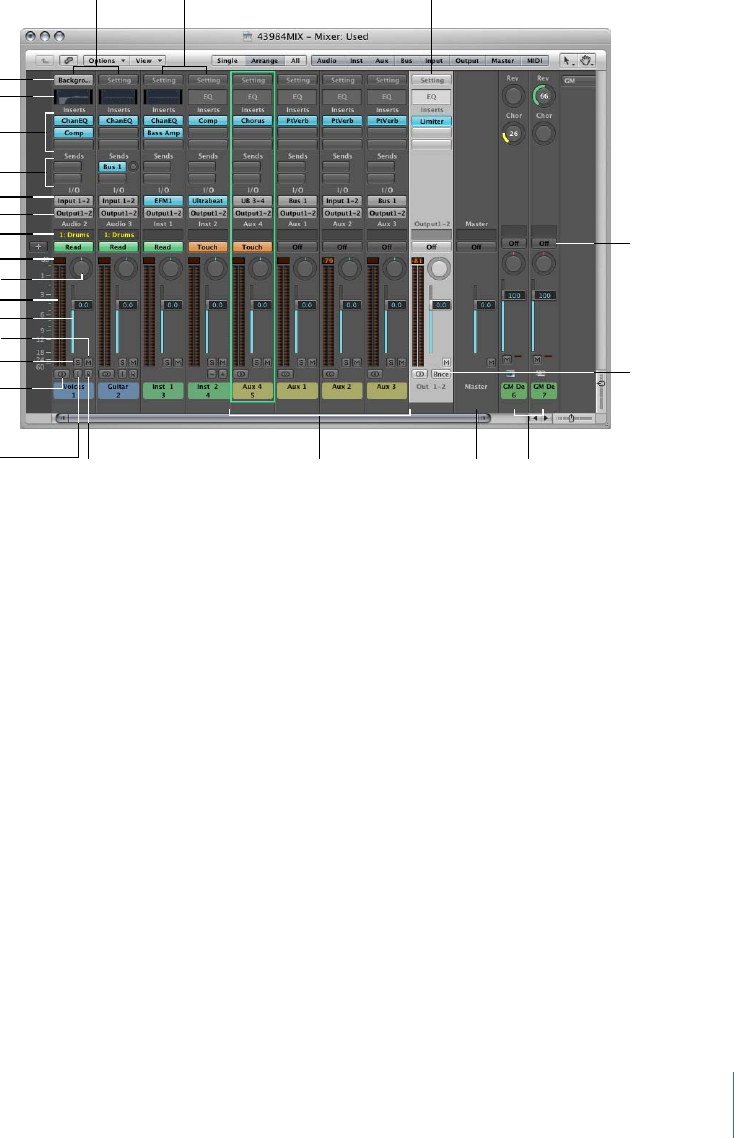Toggle the Master channel filter button
Image resolution: width=734 pixels, height=1138 pixels.
point(502,61)
